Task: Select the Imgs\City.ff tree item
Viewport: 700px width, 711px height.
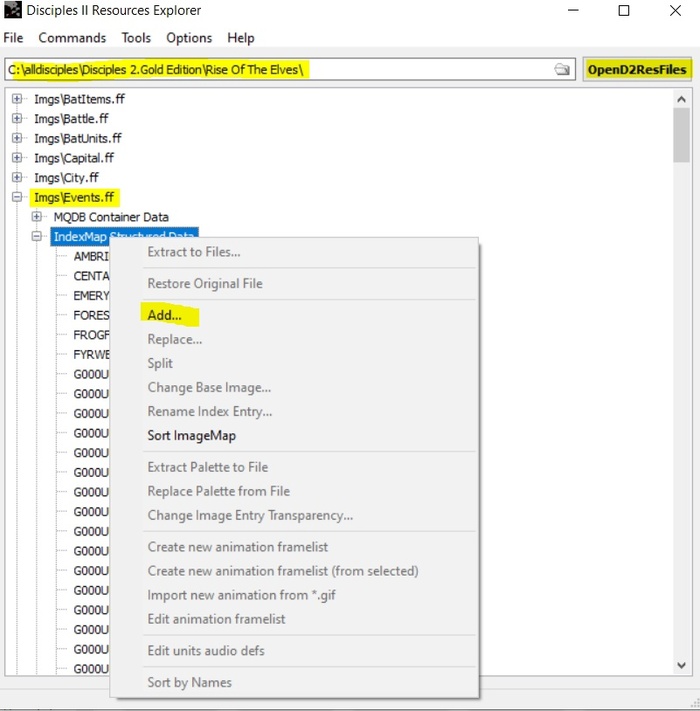Action: pyautogui.click(x=66, y=178)
